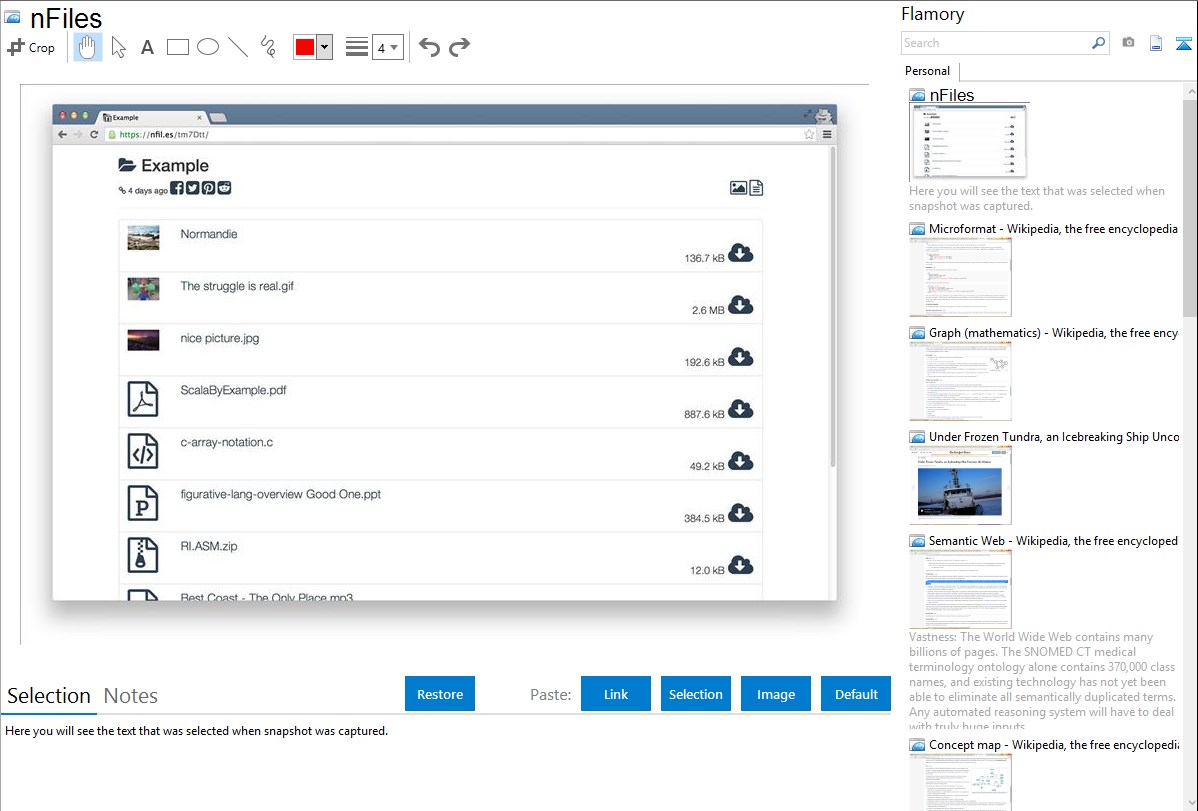Screen dimensions: 1198x811
Task: Click the magnifier search icon
Action: tap(1099, 43)
